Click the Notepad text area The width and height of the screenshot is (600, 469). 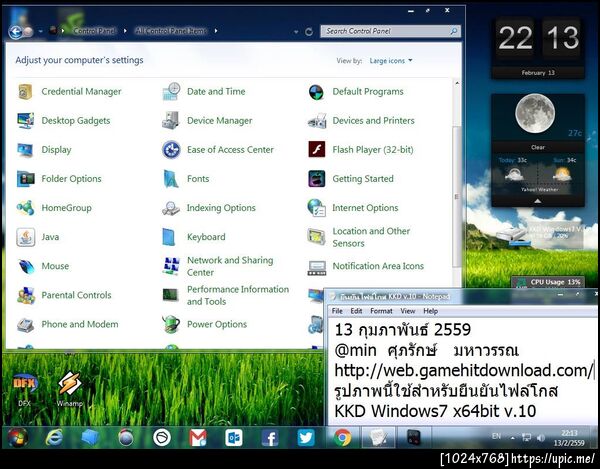point(463,371)
